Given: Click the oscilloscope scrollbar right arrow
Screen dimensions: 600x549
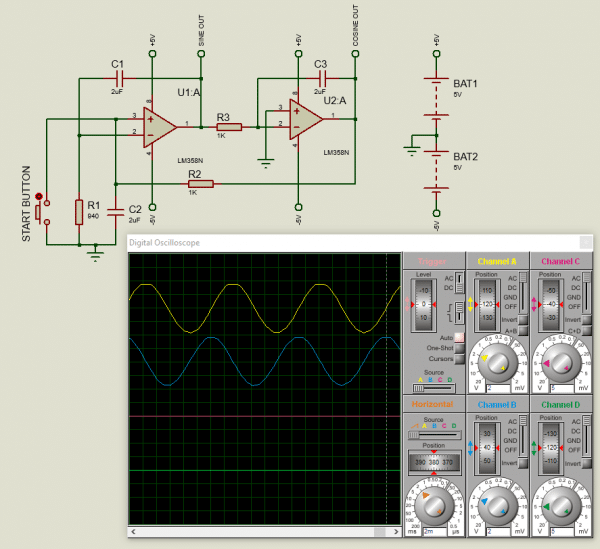Looking at the screenshot, I should 396,532.
